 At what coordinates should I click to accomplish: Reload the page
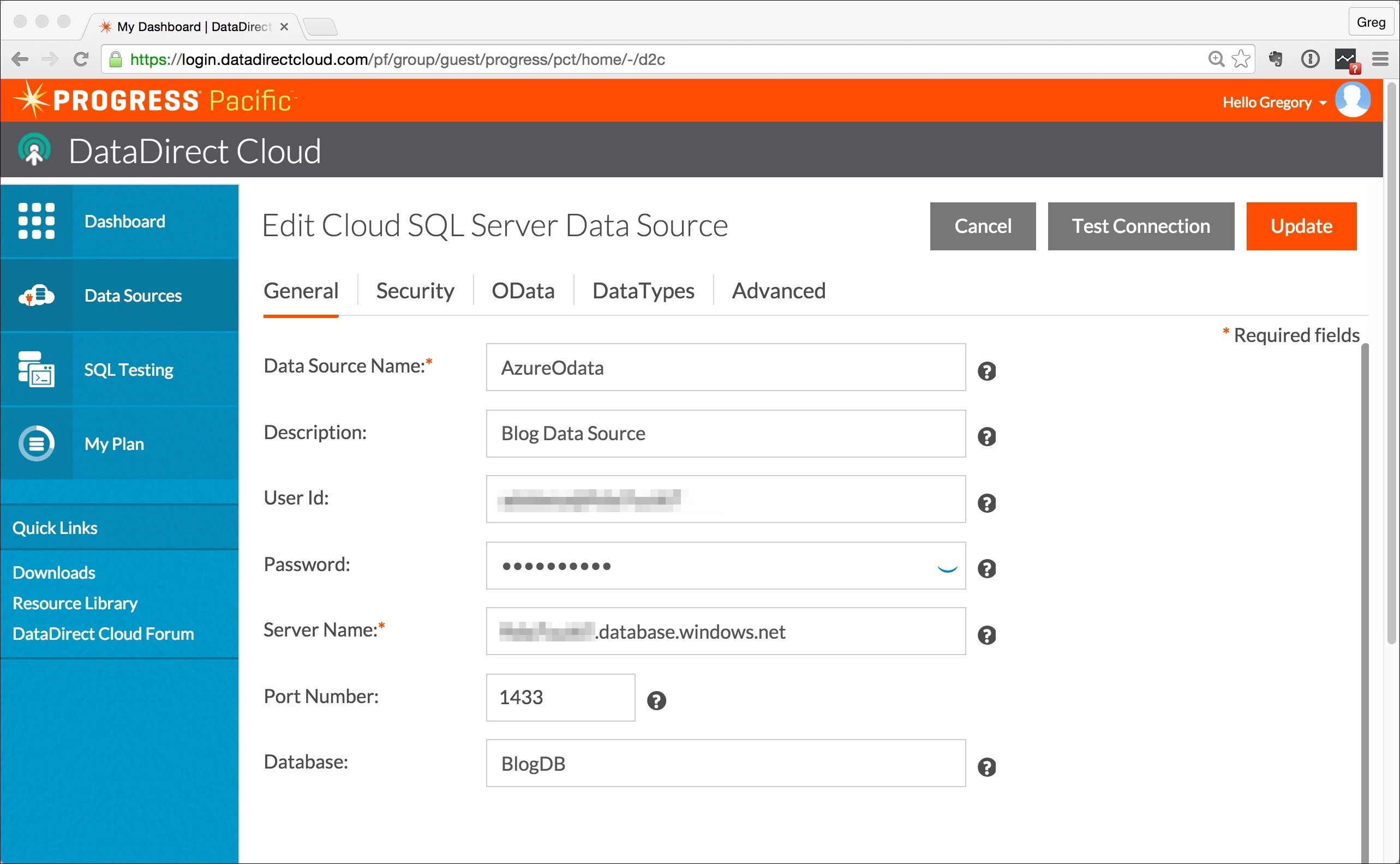click(x=81, y=59)
